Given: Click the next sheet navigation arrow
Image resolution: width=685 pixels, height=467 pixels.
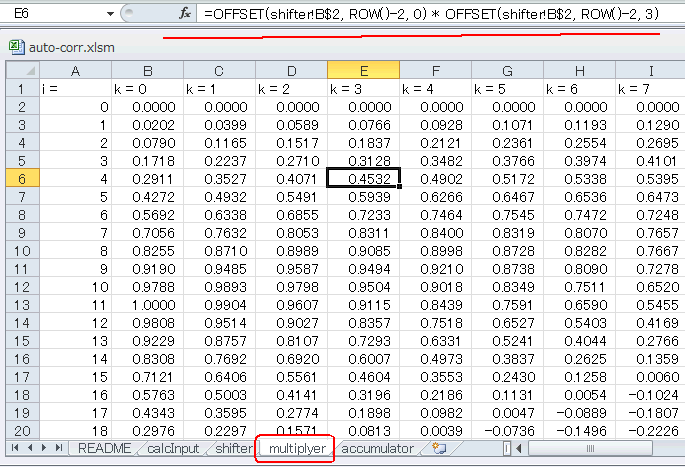Looking at the screenshot, I should tap(44, 448).
